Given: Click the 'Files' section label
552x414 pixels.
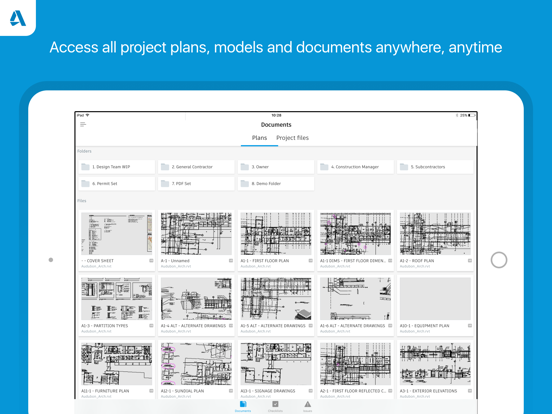Looking at the screenshot, I should (82, 201).
